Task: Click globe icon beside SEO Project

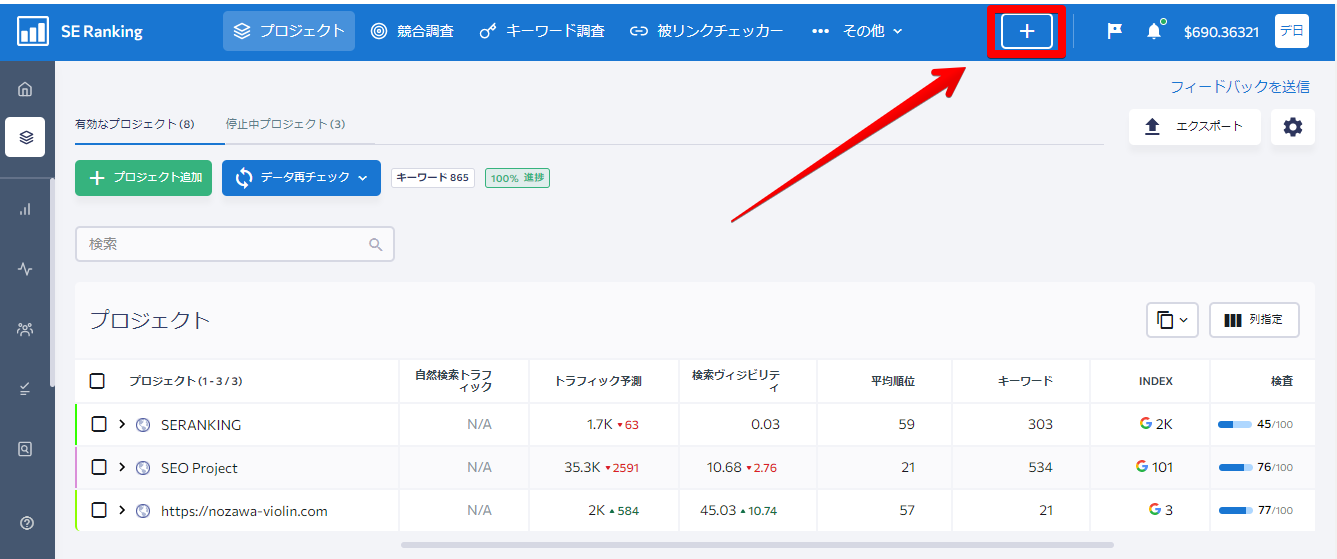Action: click(143, 468)
